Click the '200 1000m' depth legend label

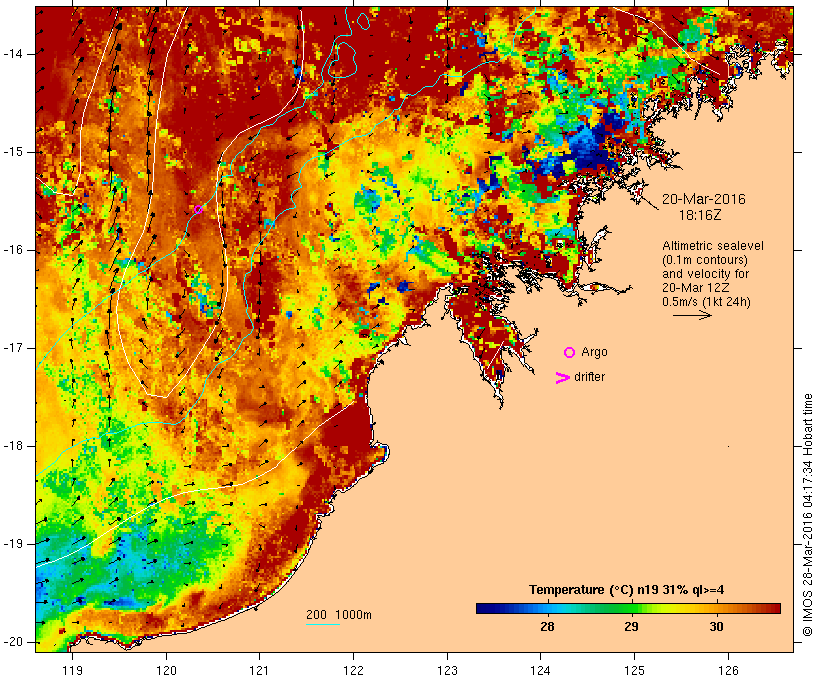339,615
